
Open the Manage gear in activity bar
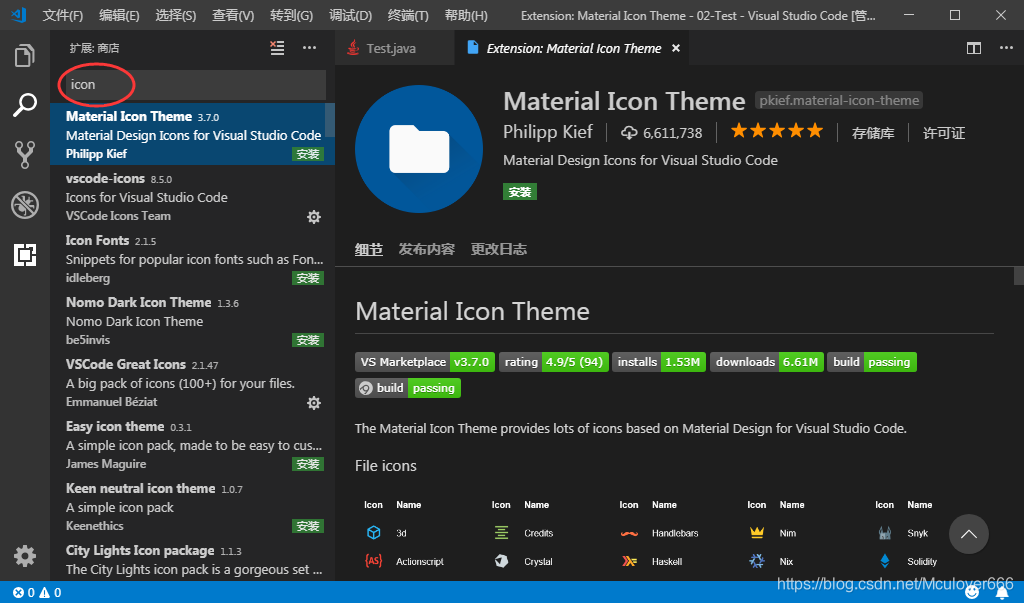(25, 556)
